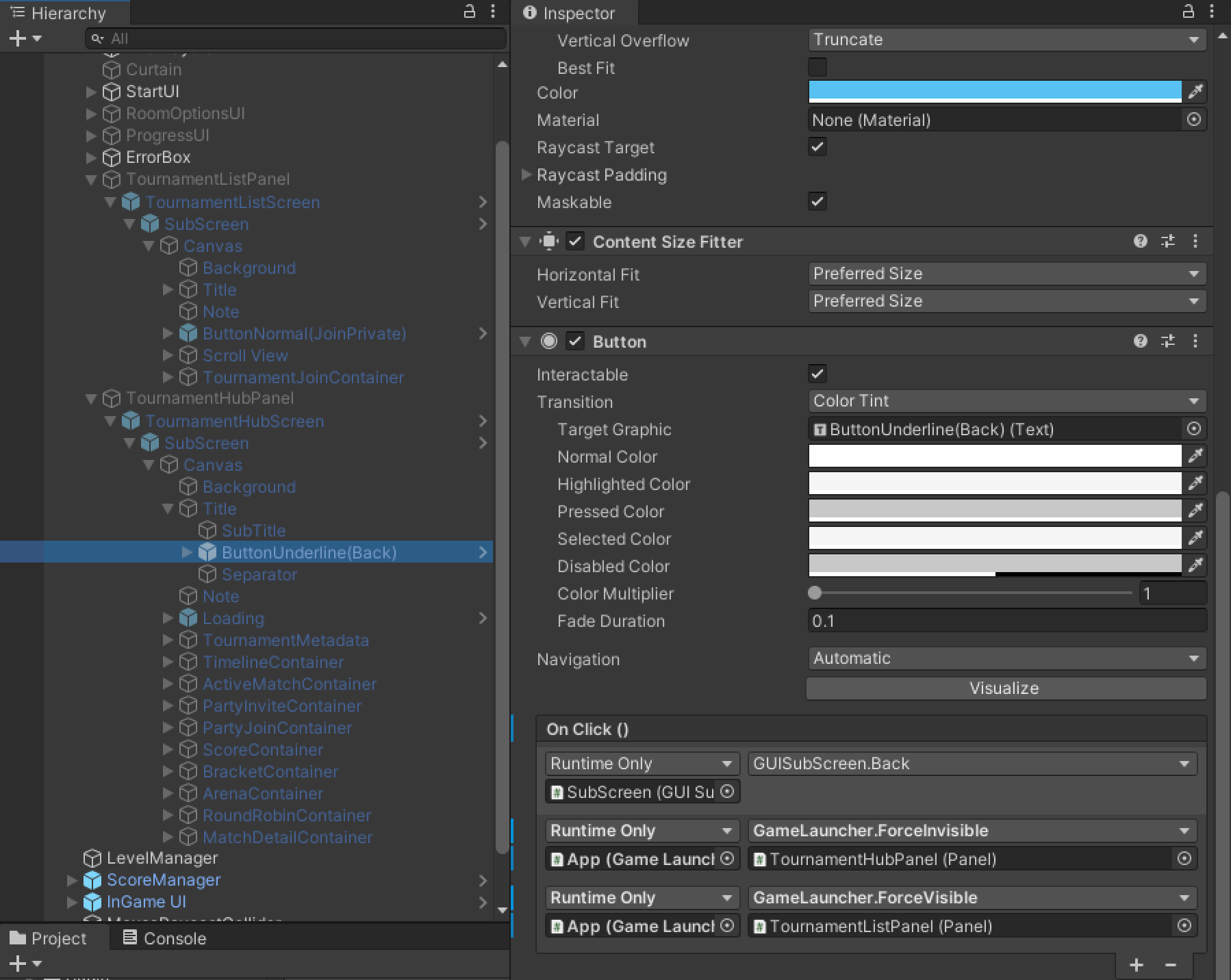
Task: Click the Visualize navigation button
Action: click(1005, 688)
